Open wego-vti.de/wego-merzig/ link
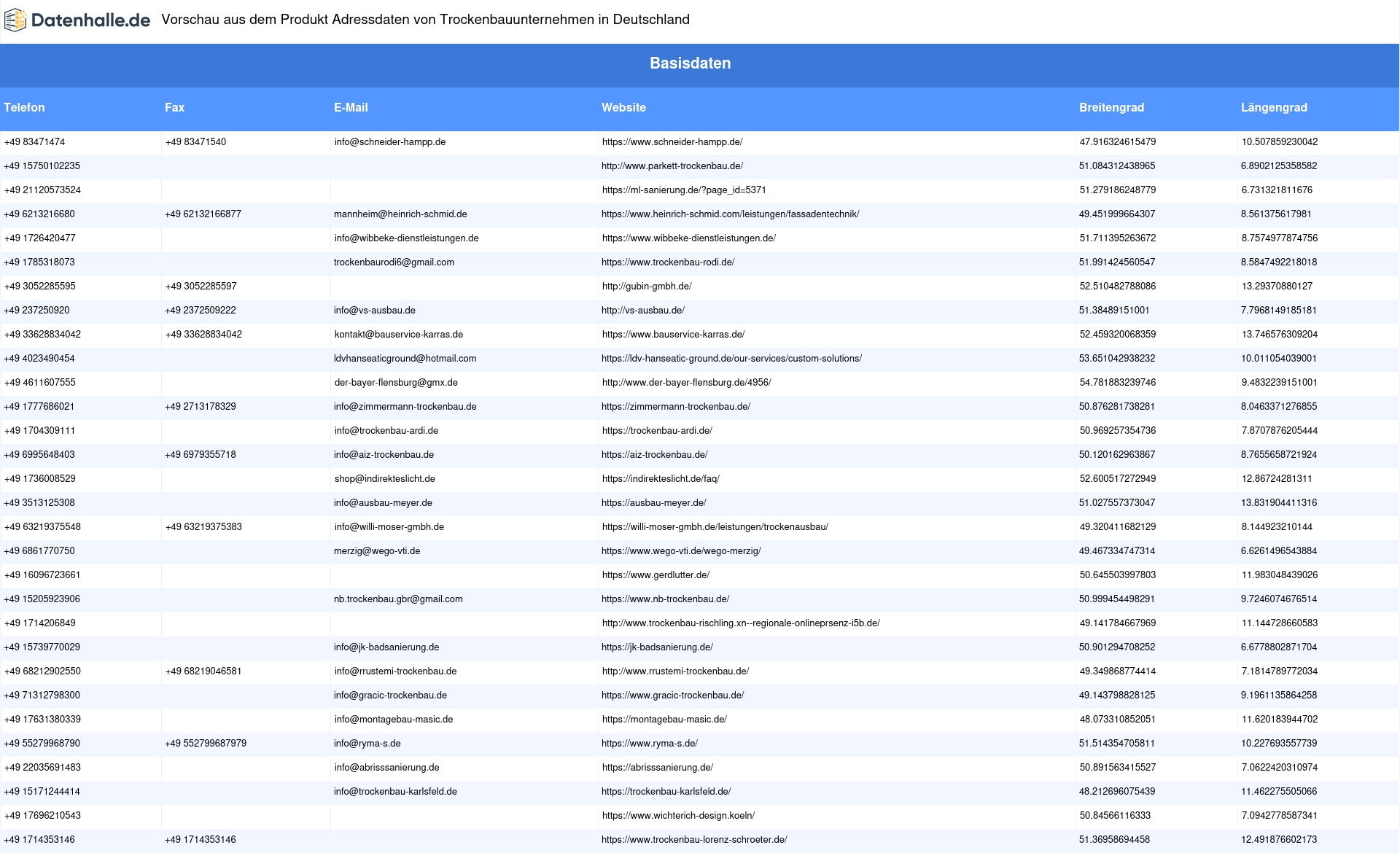Screen dimensions: 1400x853 coord(681,551)
